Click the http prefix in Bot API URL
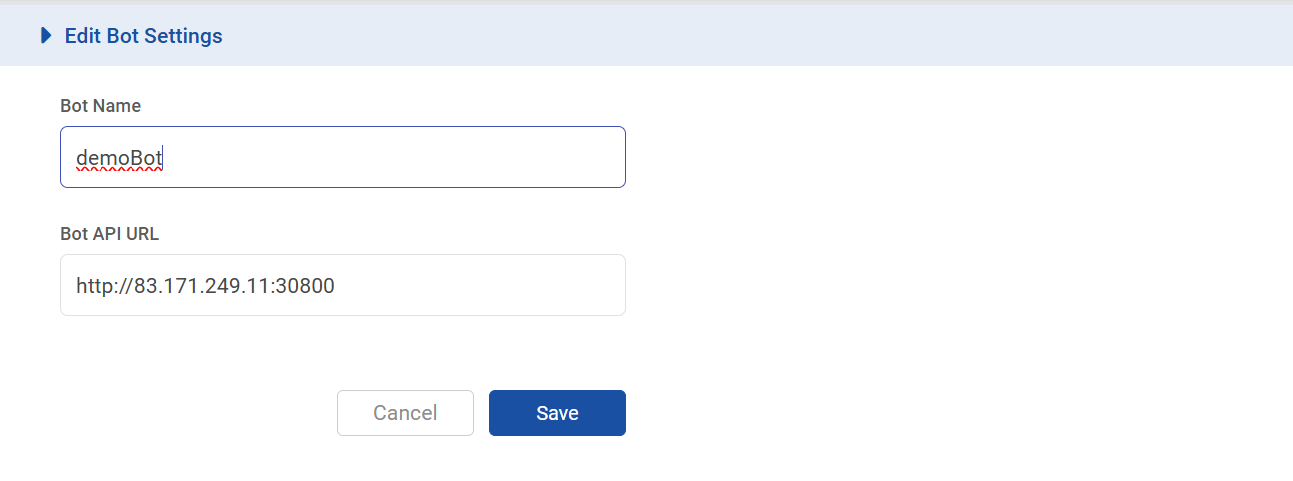This screenshot has height=481, width=1293. coord(92,286)
